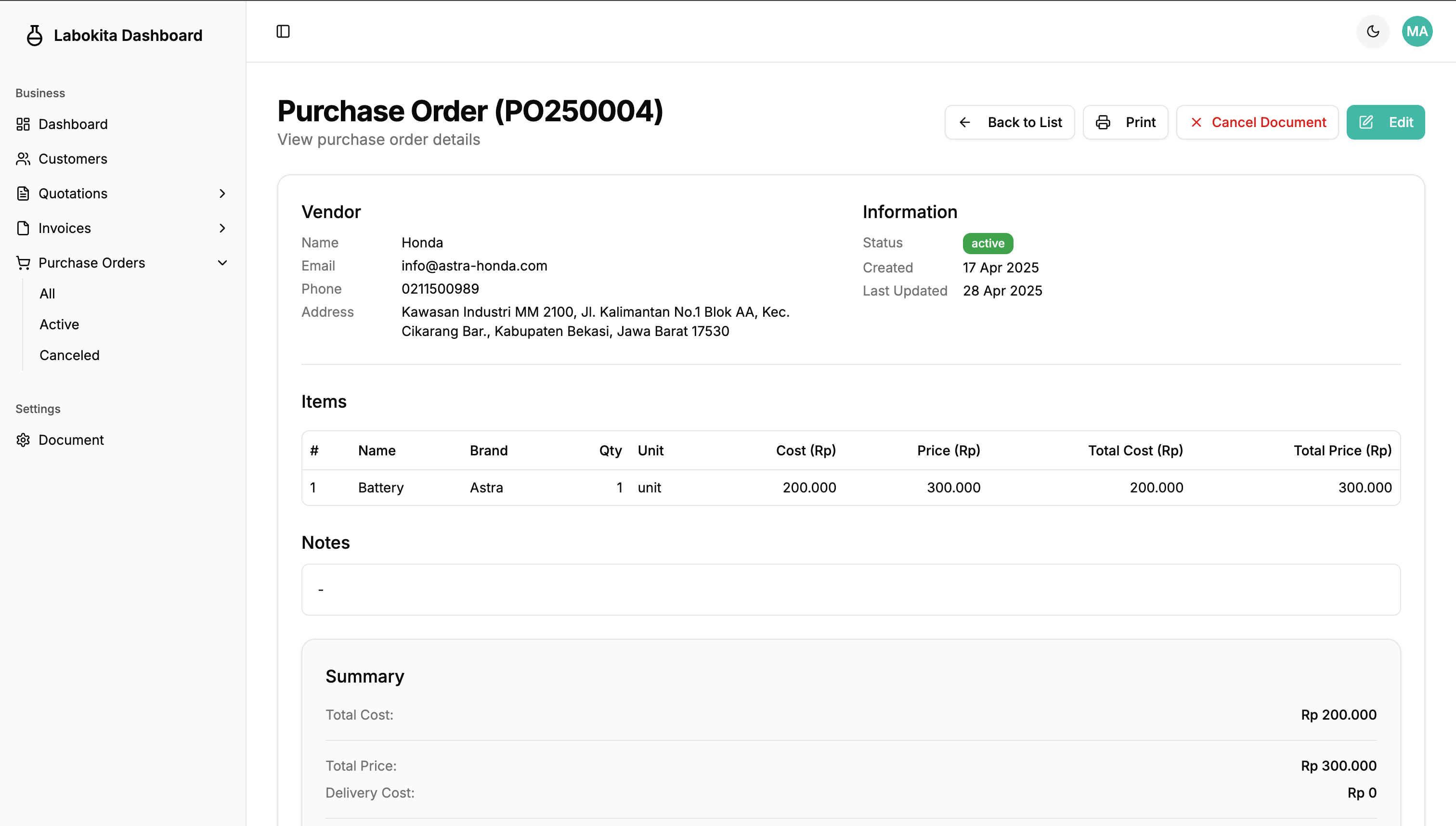This screenshot has height=826, width=1456.
Task: Click the back arrow icon
Action: [x=964, y=122]
